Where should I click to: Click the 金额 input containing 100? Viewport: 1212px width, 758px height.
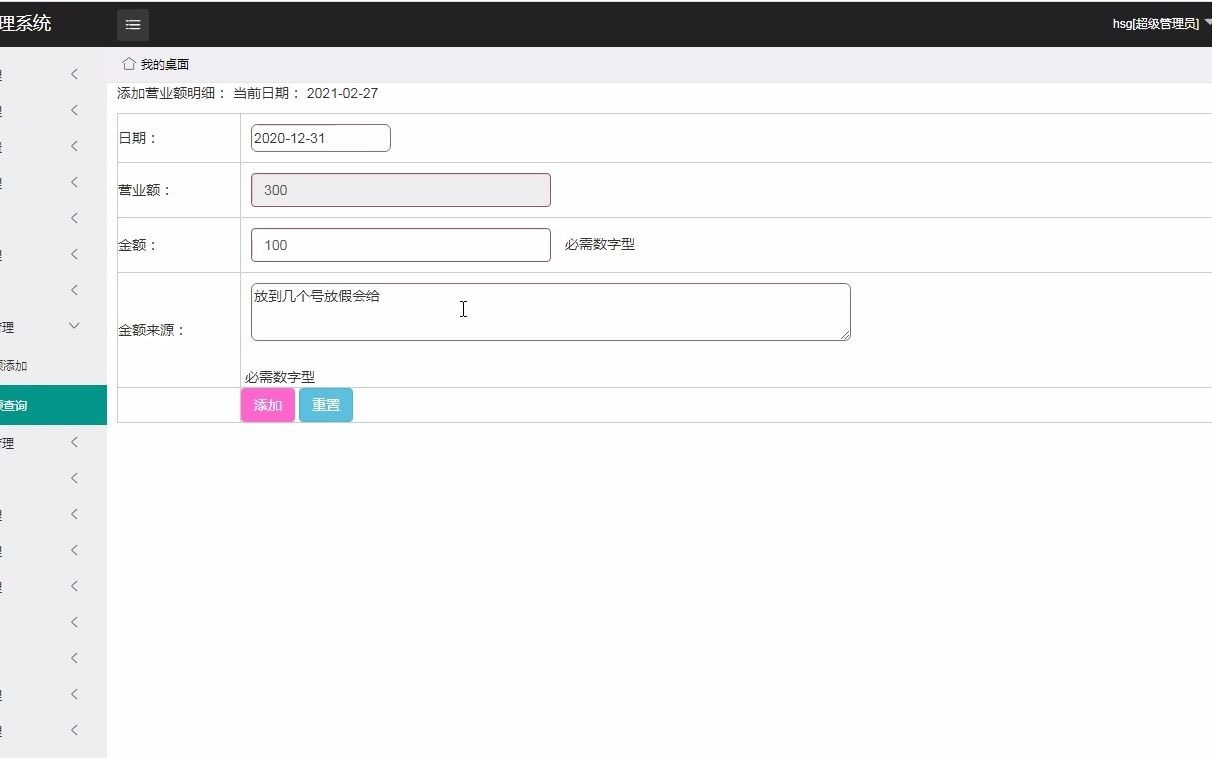400,245
